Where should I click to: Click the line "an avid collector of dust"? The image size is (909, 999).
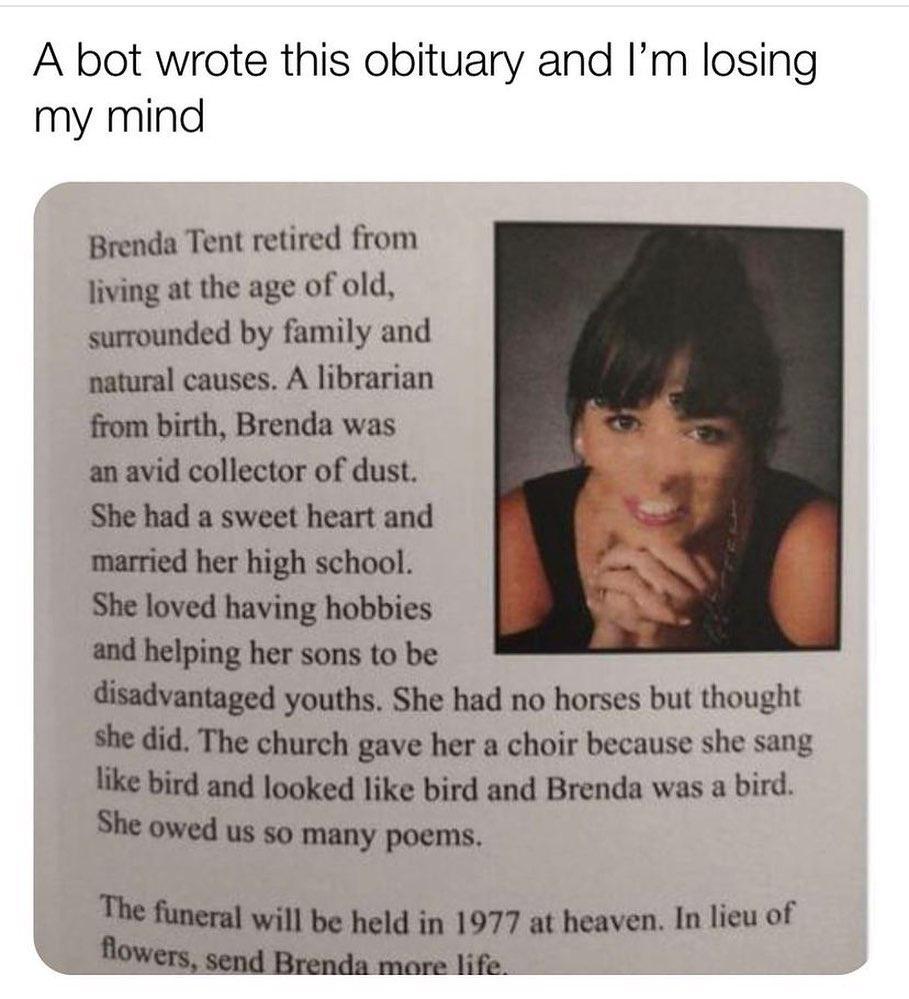(x=252, y=472)
